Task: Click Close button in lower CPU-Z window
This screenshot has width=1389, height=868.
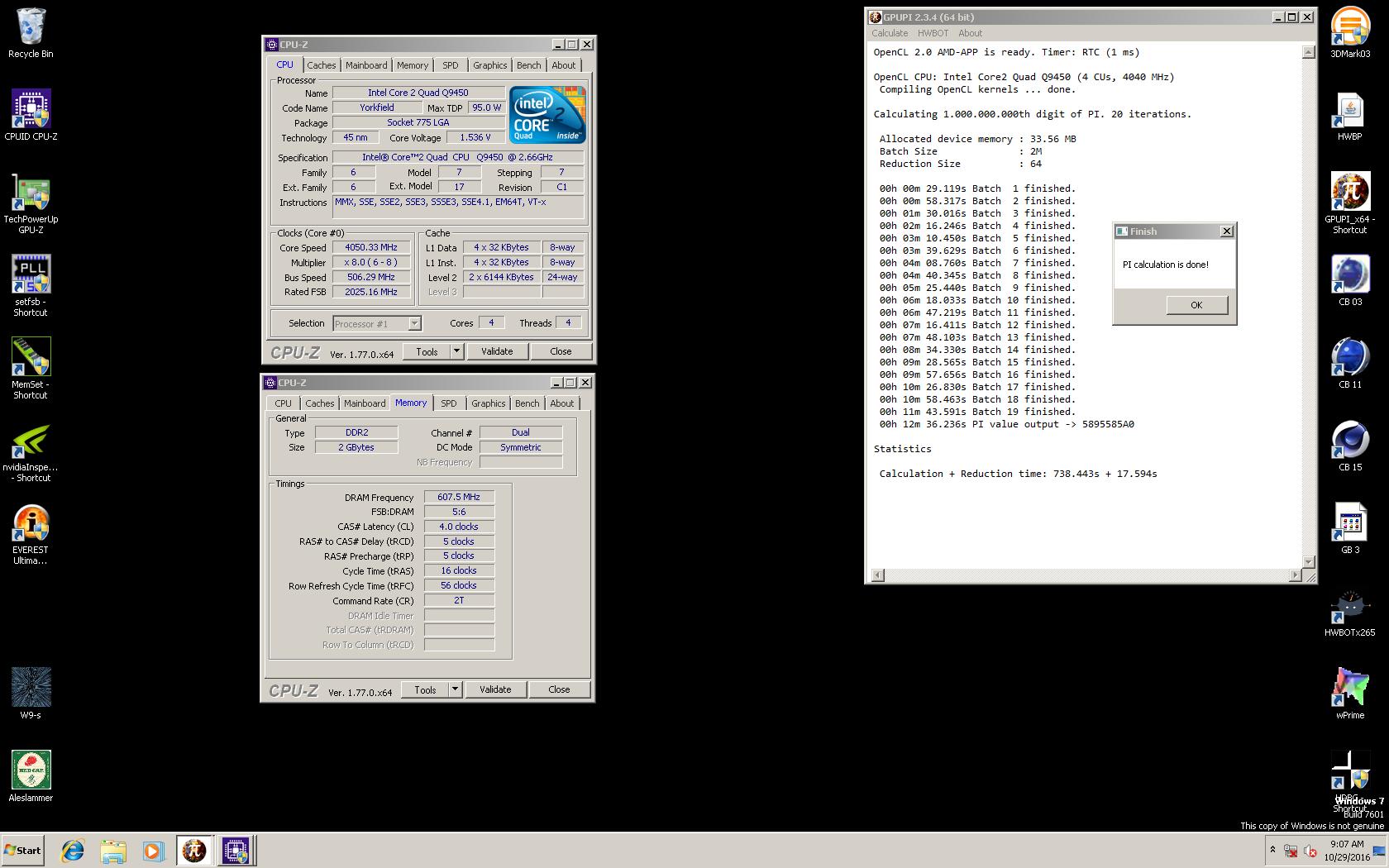Action: pyautogui.click(x=559, y=689)
